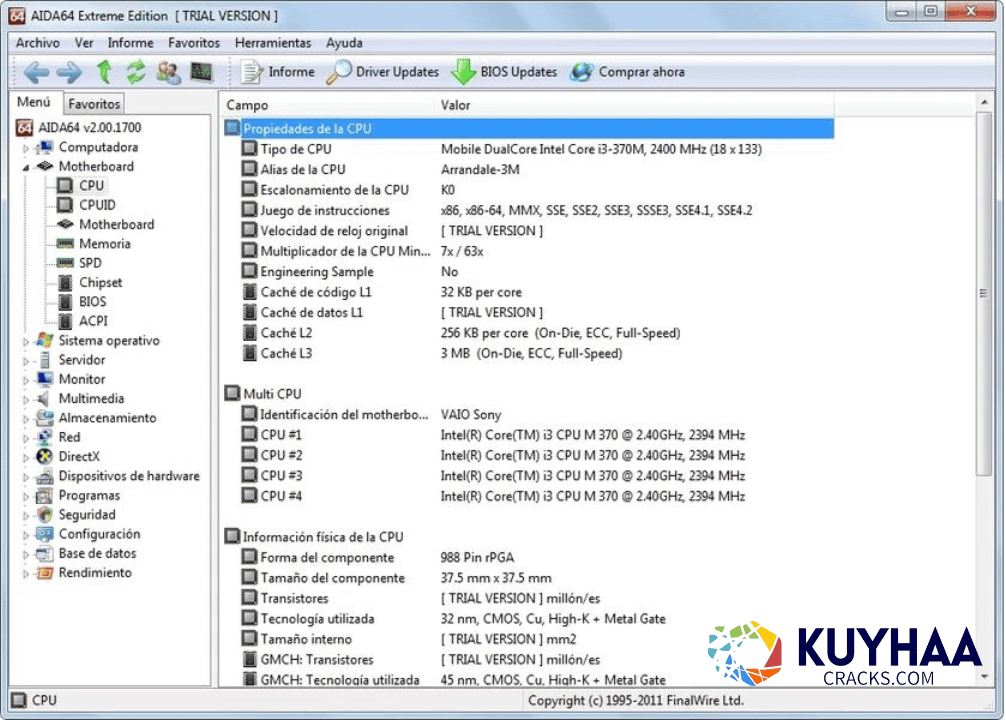Switch to the Favoritos tab

coord(94,103)
